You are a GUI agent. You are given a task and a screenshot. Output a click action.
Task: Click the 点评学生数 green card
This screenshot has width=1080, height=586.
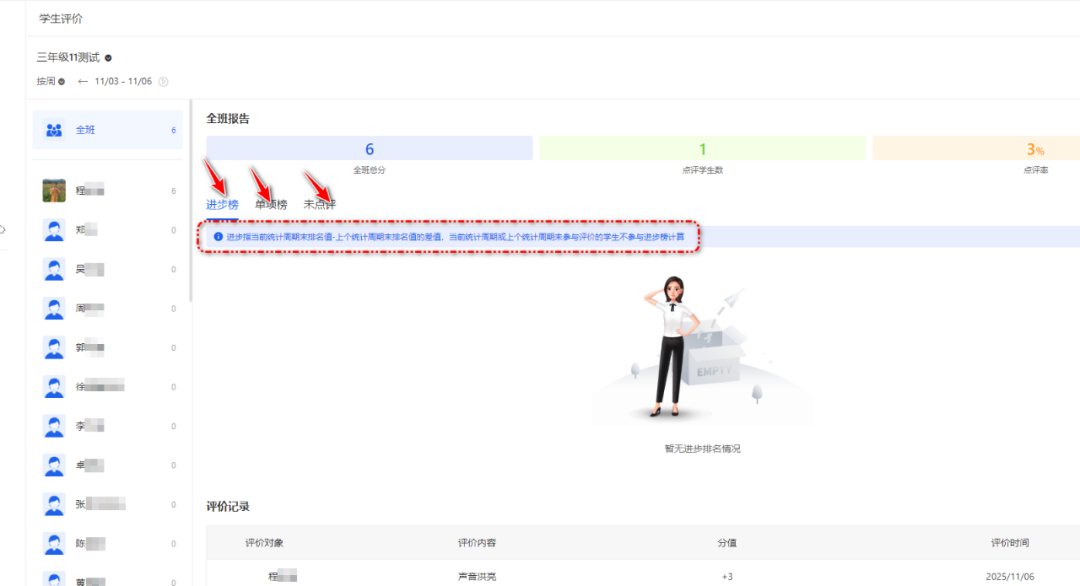pos(702,154)
